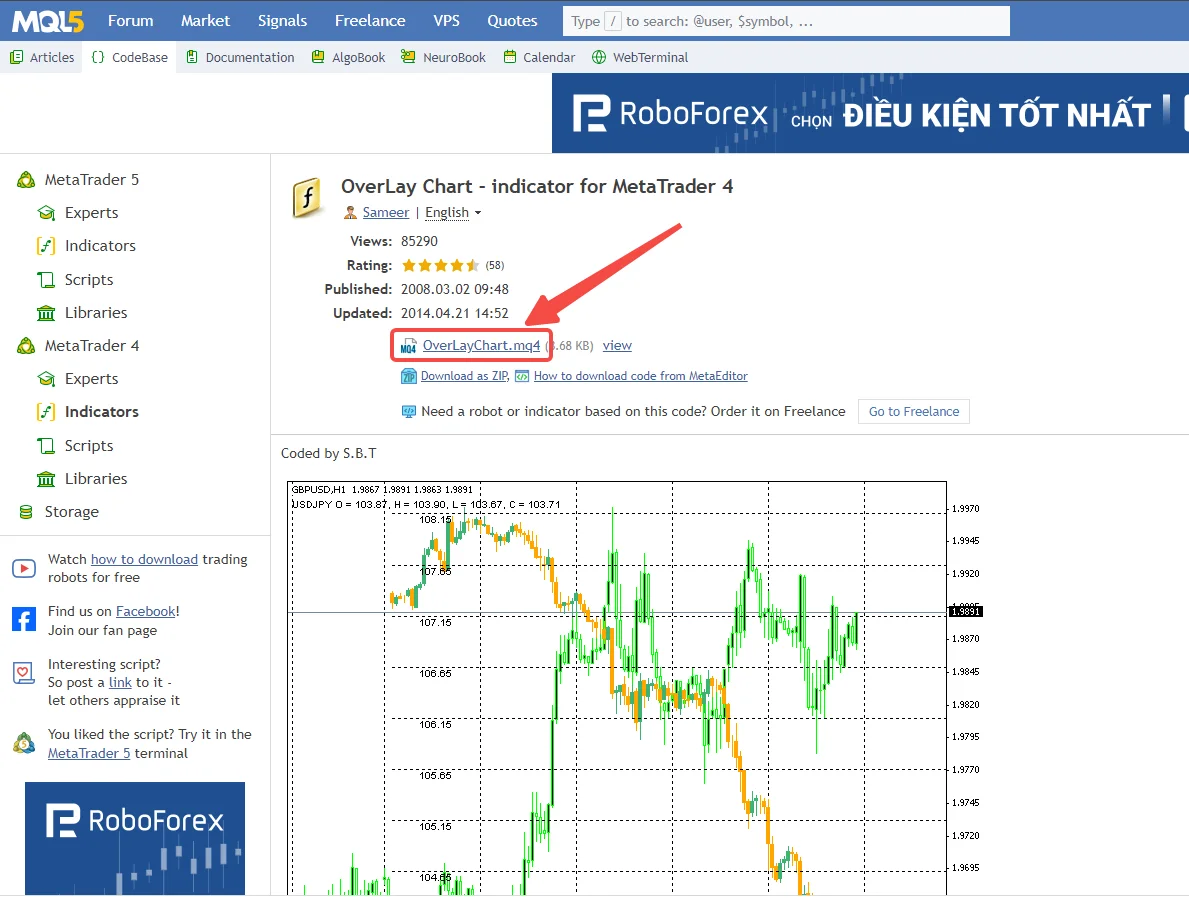
Task: Click the Documentation book icon
Action: point(192,57)
